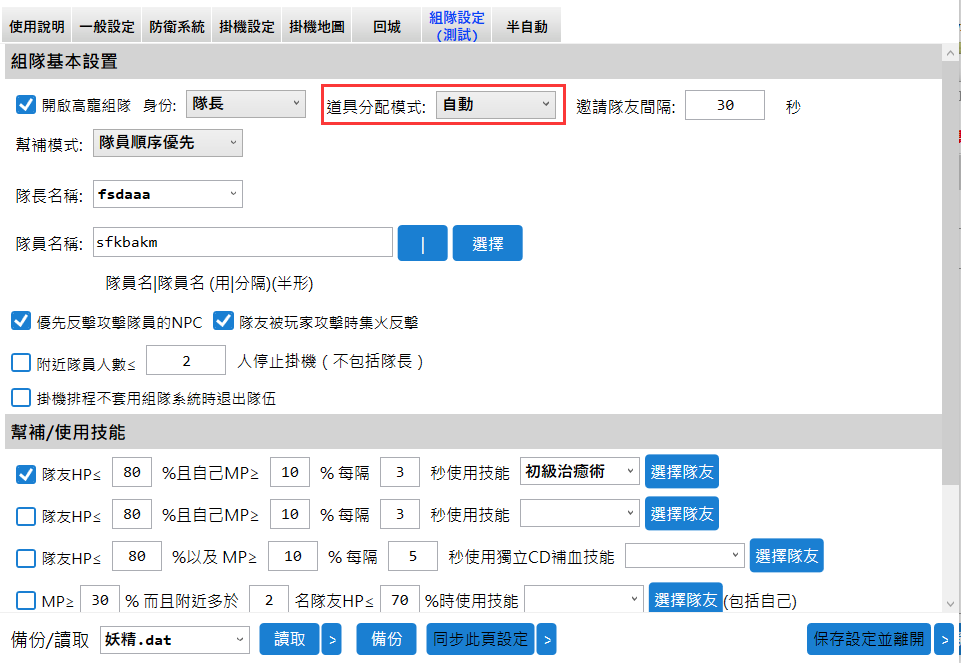Toggle 優先反擊攻擊隊員的NPC checkbox
This screenshot has height=663, width=961.
(x=21, y=322)
